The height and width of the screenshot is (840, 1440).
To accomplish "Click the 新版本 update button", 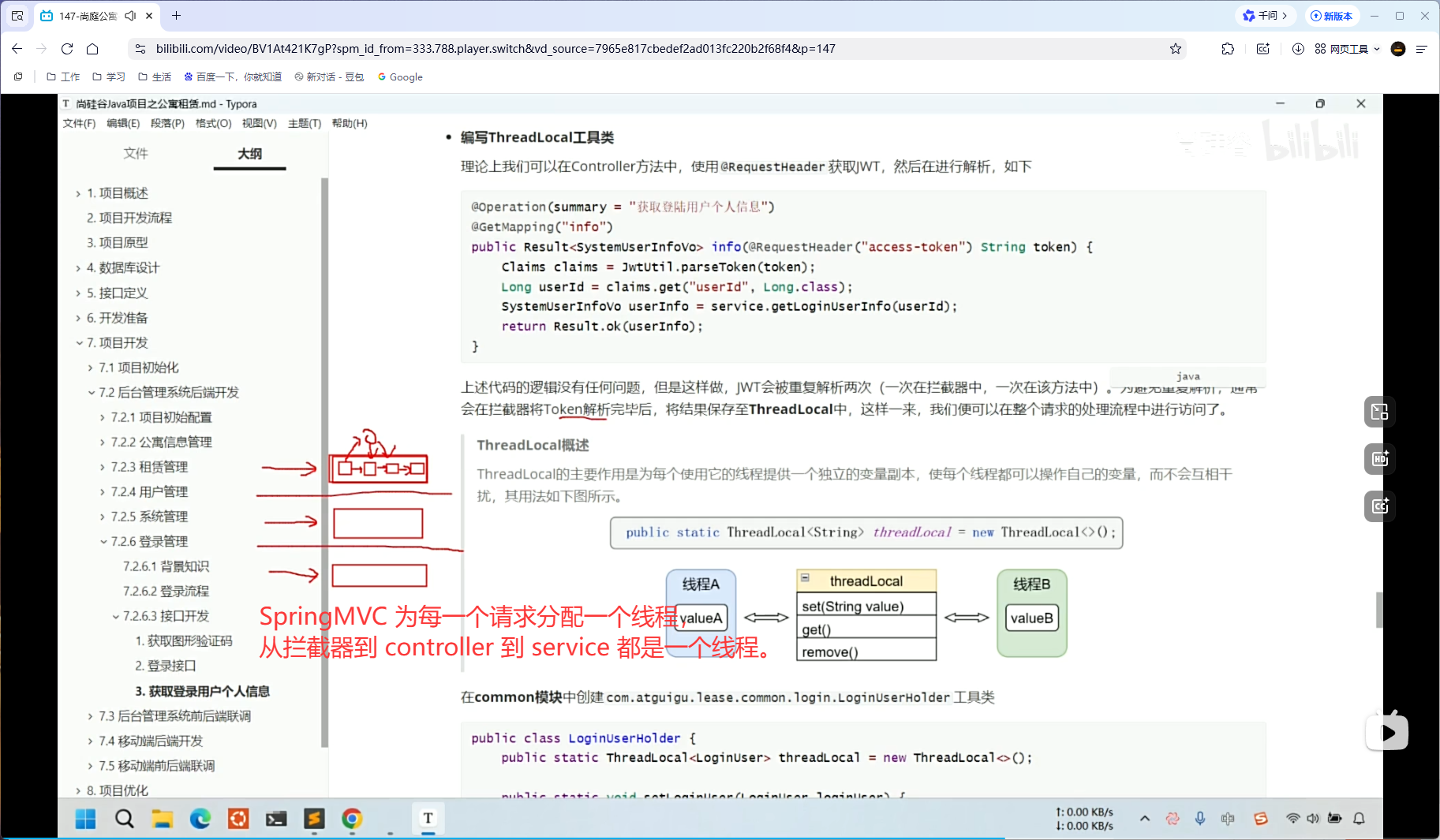I will 1331,16.
